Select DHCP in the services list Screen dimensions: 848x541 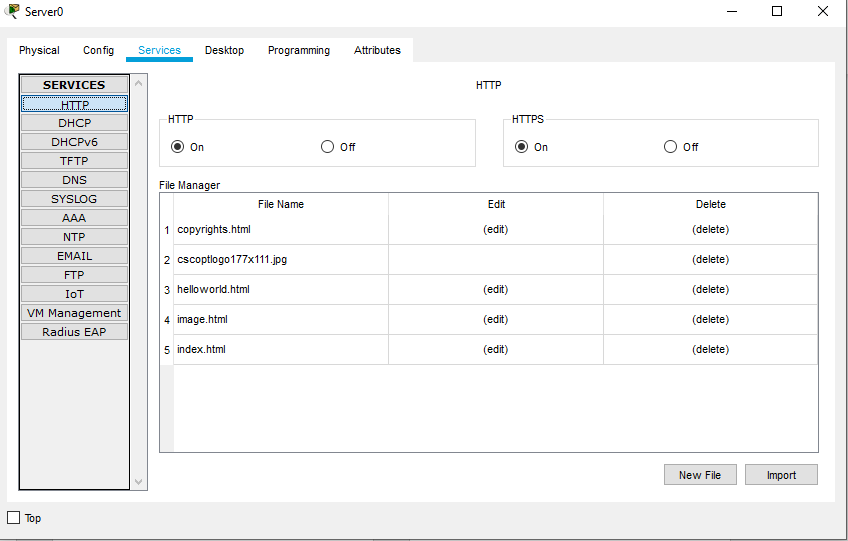(74, 123)
